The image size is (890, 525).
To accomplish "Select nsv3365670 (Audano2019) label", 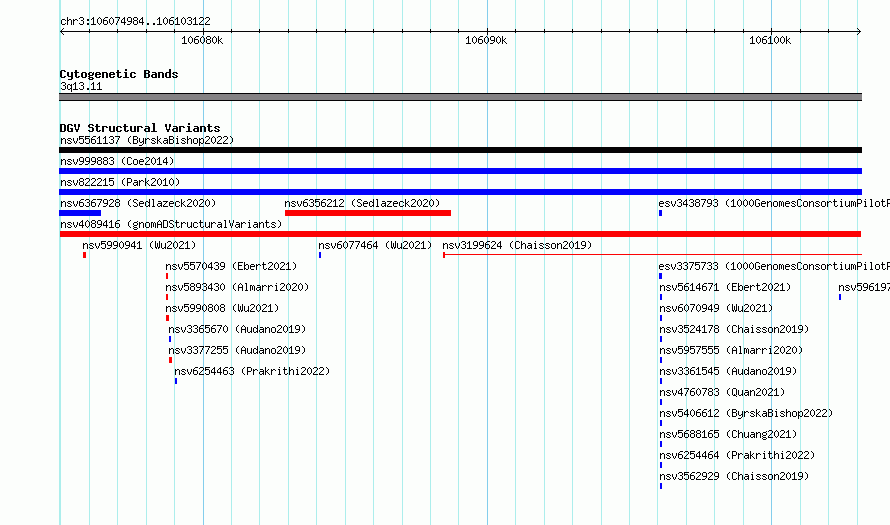I will [237, 329].
